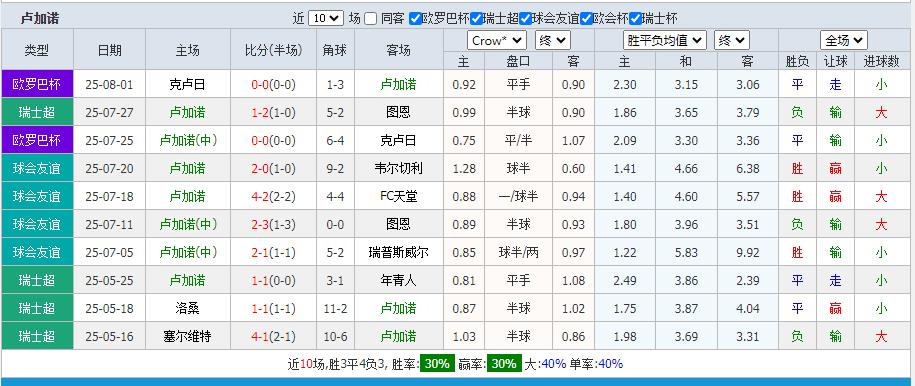Click the 欧罗巴杯 league cell on 25-08-01
The width and height of the screenshot is (915, 386).
(x=37, y=84)
